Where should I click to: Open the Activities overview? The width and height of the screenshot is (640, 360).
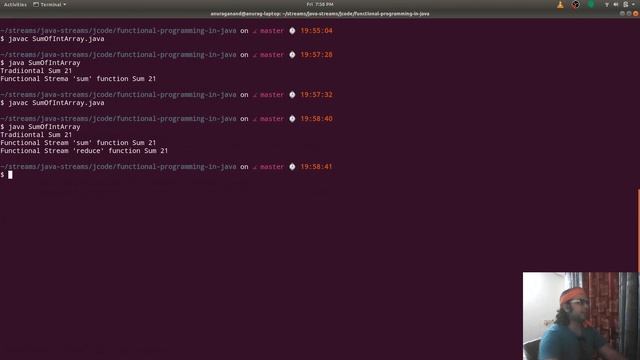point(15,4)
